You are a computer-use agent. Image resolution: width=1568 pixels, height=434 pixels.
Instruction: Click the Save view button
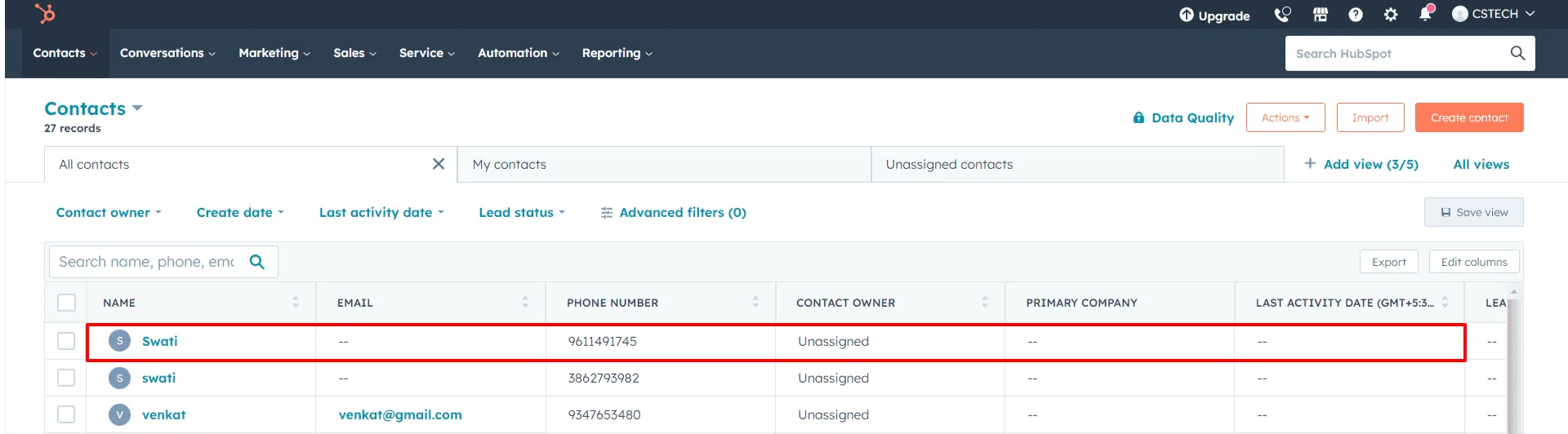1474,212
